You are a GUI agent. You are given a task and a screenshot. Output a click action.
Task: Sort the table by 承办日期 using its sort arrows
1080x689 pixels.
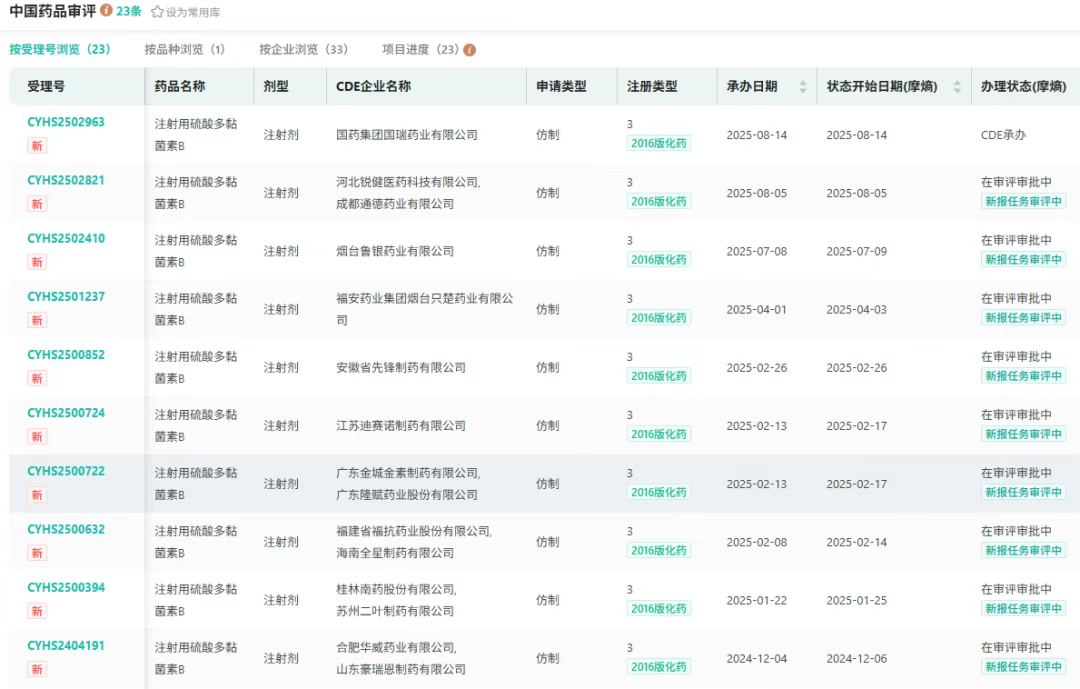pyautogui.click(x=802, y=87)
